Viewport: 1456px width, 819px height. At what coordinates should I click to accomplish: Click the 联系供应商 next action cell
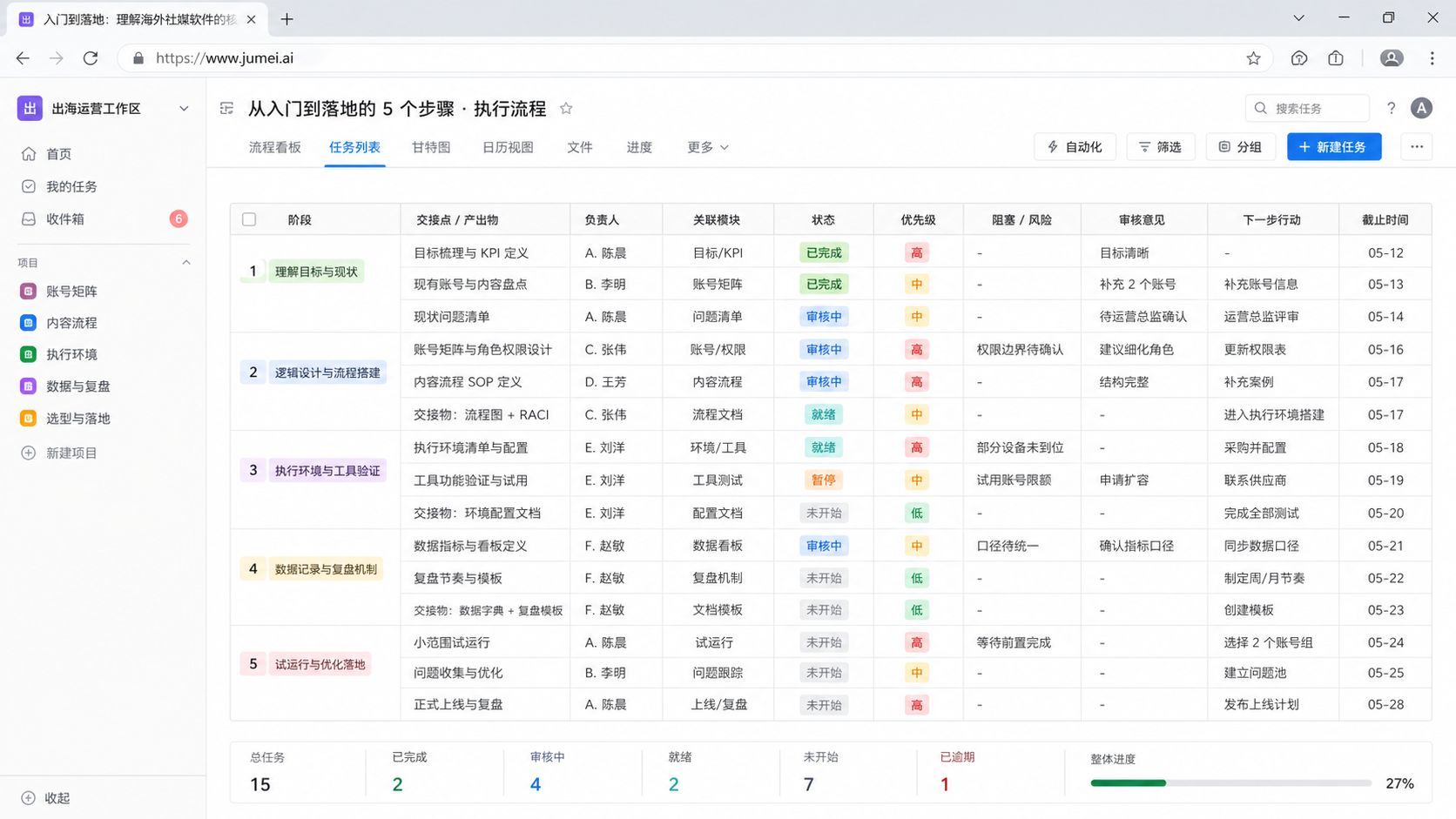pos(1255,480)
